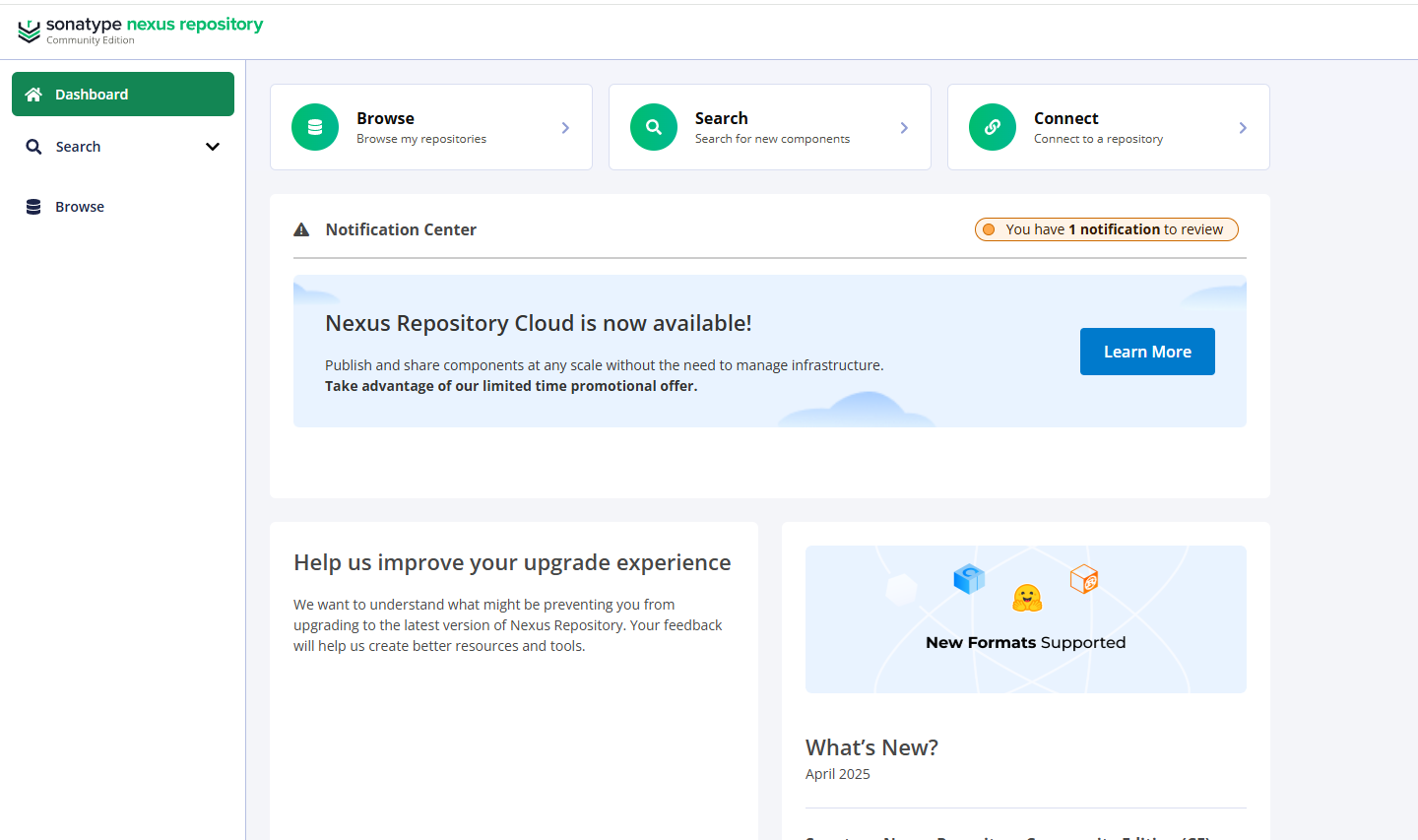This screenshot has height=840, width=1418.
Task: Click the arrow on the Browse card
Action: coord(565,128)
